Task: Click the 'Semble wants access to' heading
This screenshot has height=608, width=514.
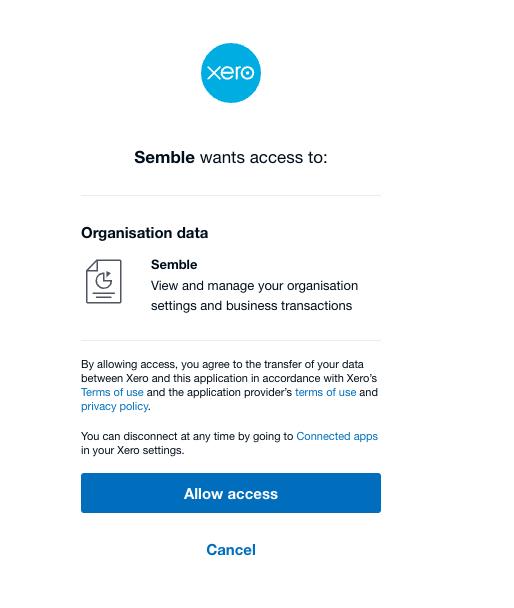Action: 231,157
